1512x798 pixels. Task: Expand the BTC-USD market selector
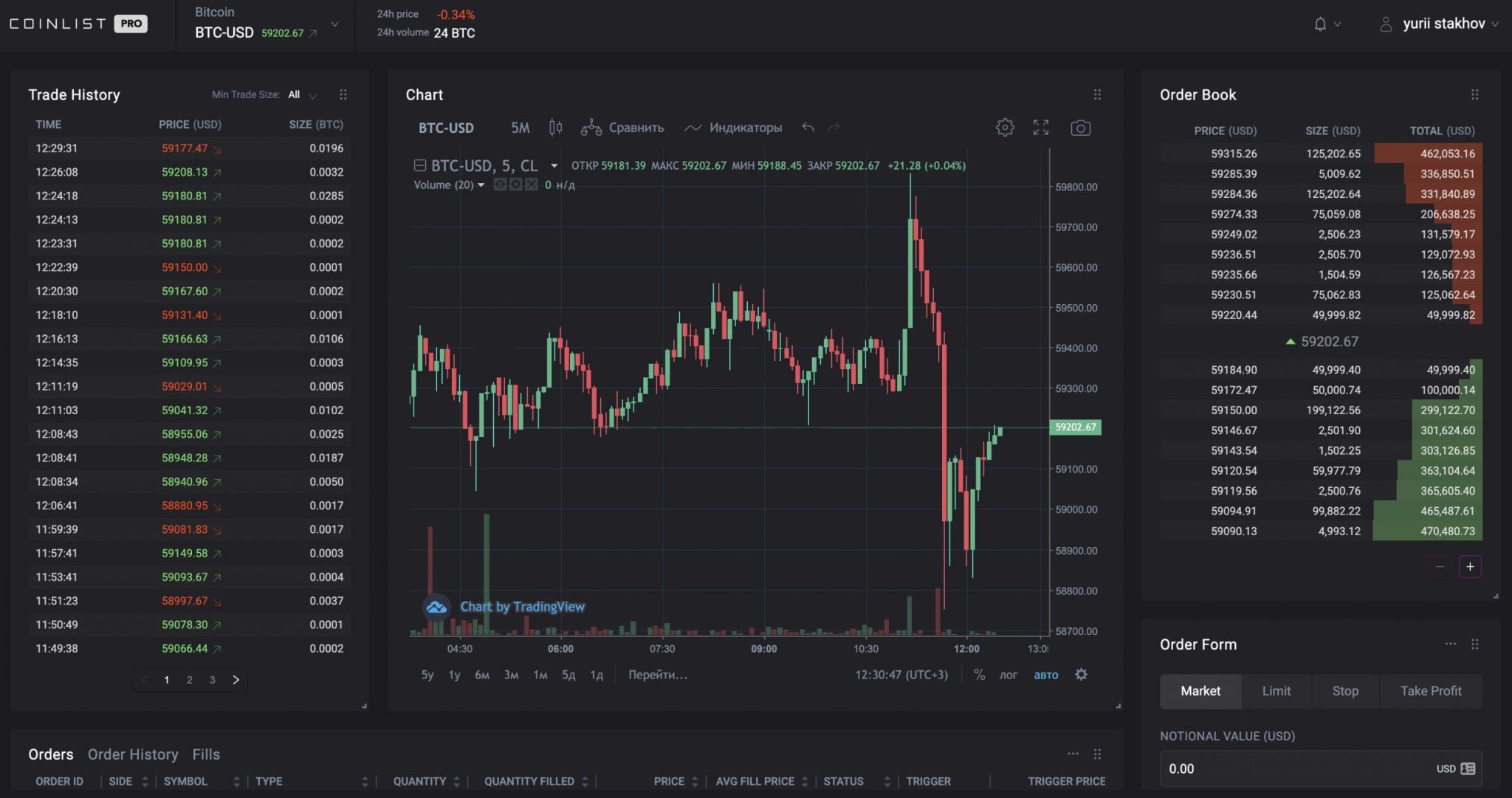click(x=334, y=24)
